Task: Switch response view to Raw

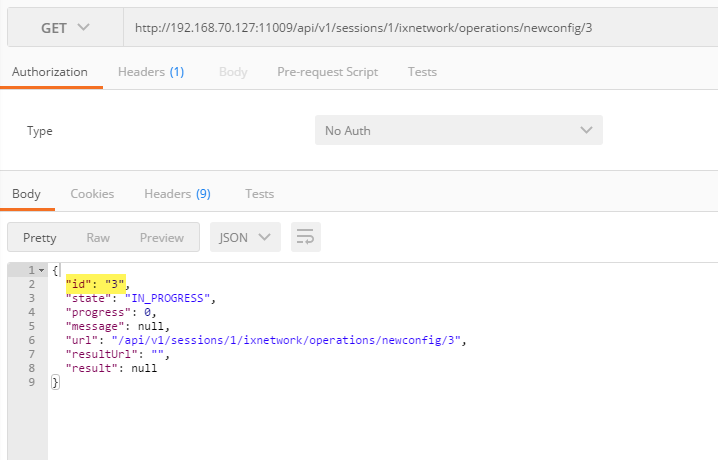Action: click(98, 237)
